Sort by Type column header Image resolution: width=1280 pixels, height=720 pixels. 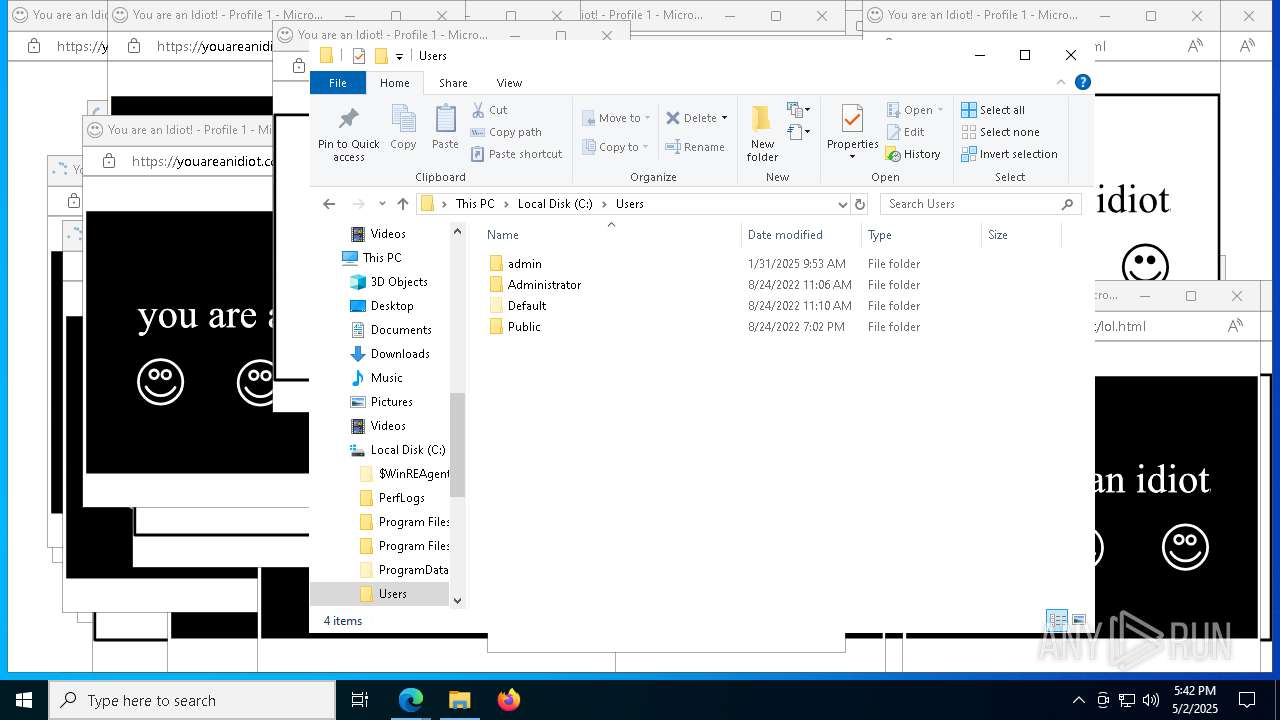(880, 235)
